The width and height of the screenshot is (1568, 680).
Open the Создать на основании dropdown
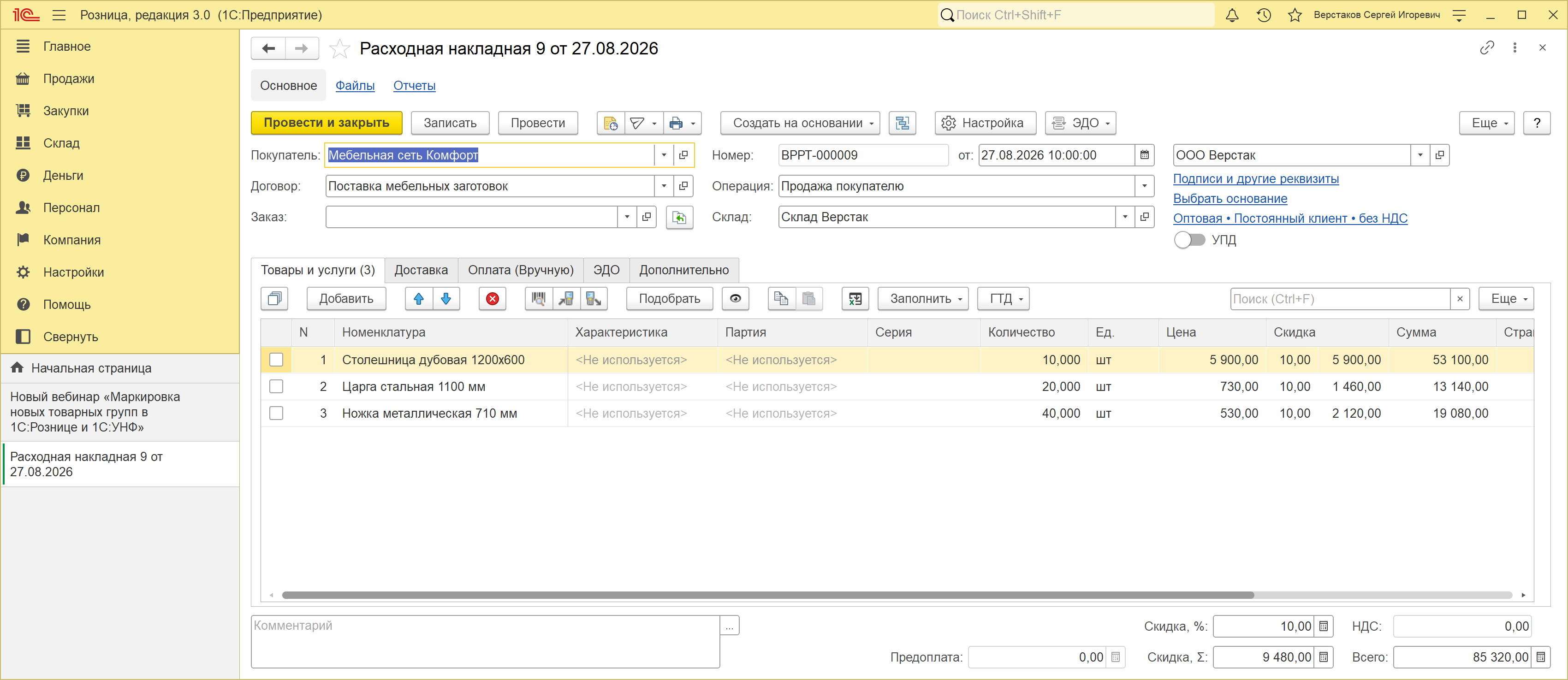[x=801, y=123]
